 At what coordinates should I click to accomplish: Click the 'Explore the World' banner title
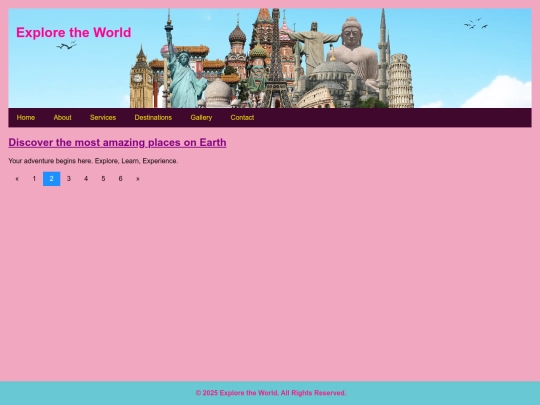click(74, 33)
